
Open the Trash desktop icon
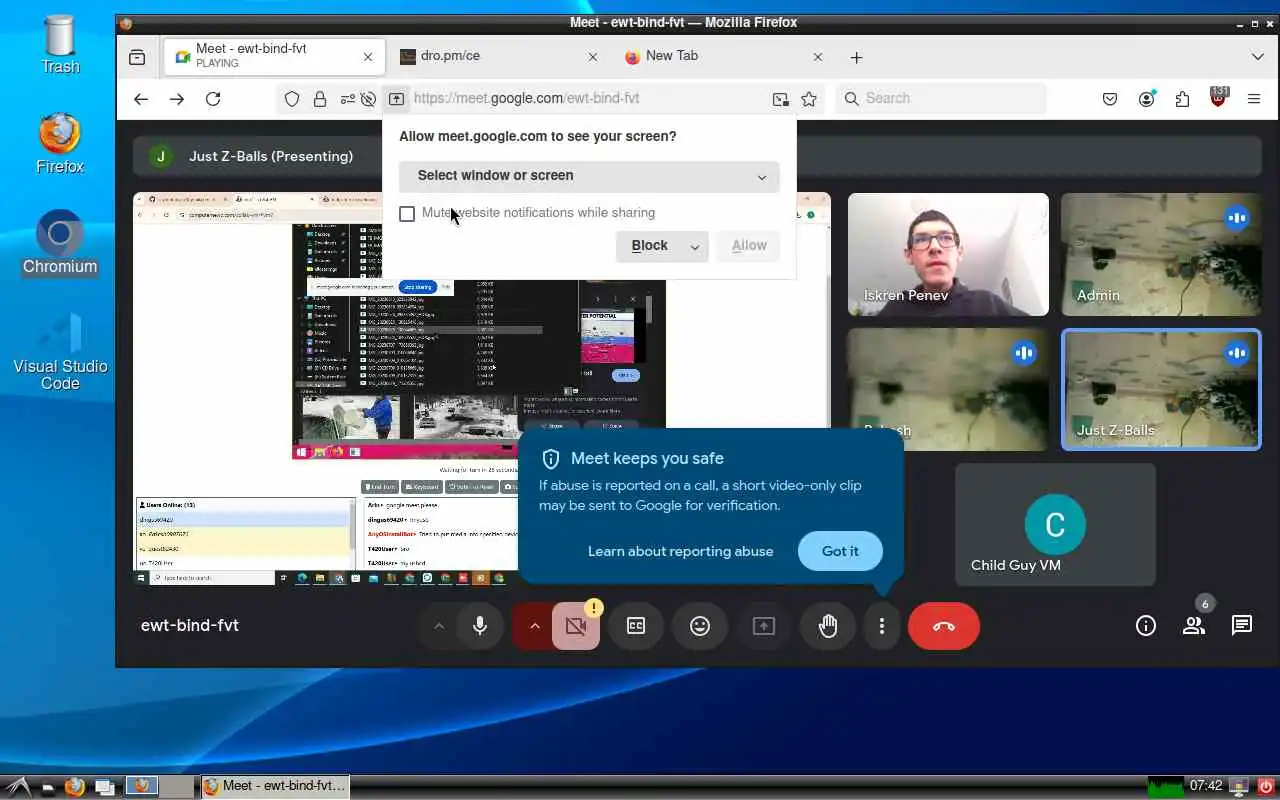(60, 45)
